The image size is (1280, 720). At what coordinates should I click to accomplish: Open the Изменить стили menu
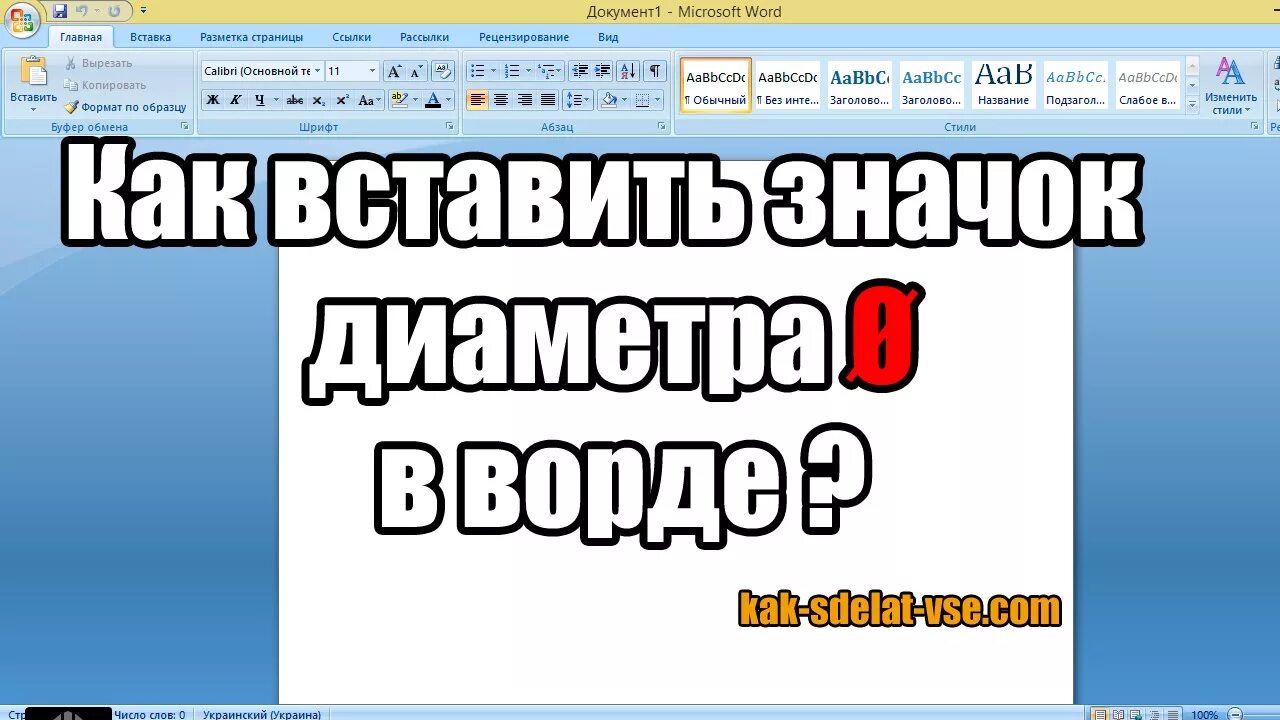1230,86
